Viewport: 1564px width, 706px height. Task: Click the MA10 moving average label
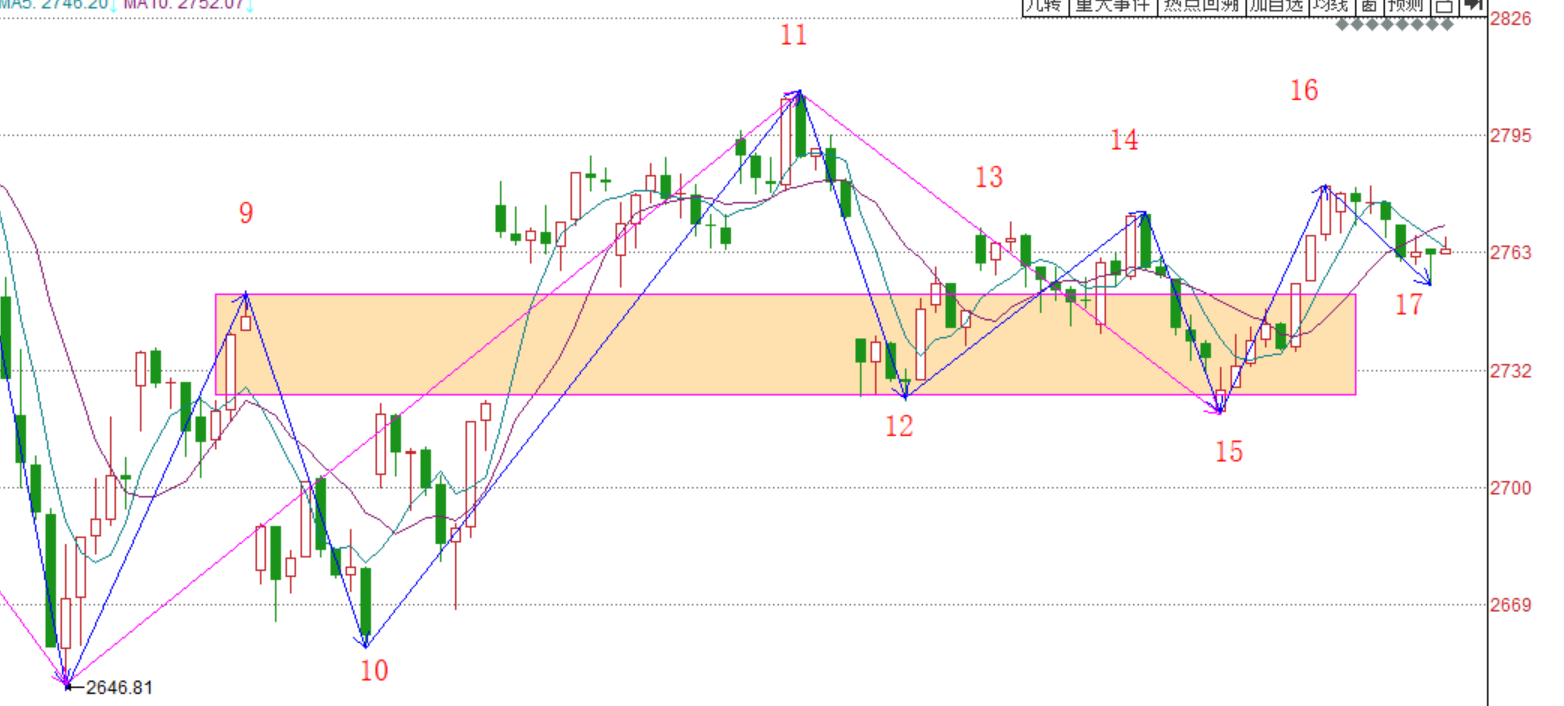(185, 5)
